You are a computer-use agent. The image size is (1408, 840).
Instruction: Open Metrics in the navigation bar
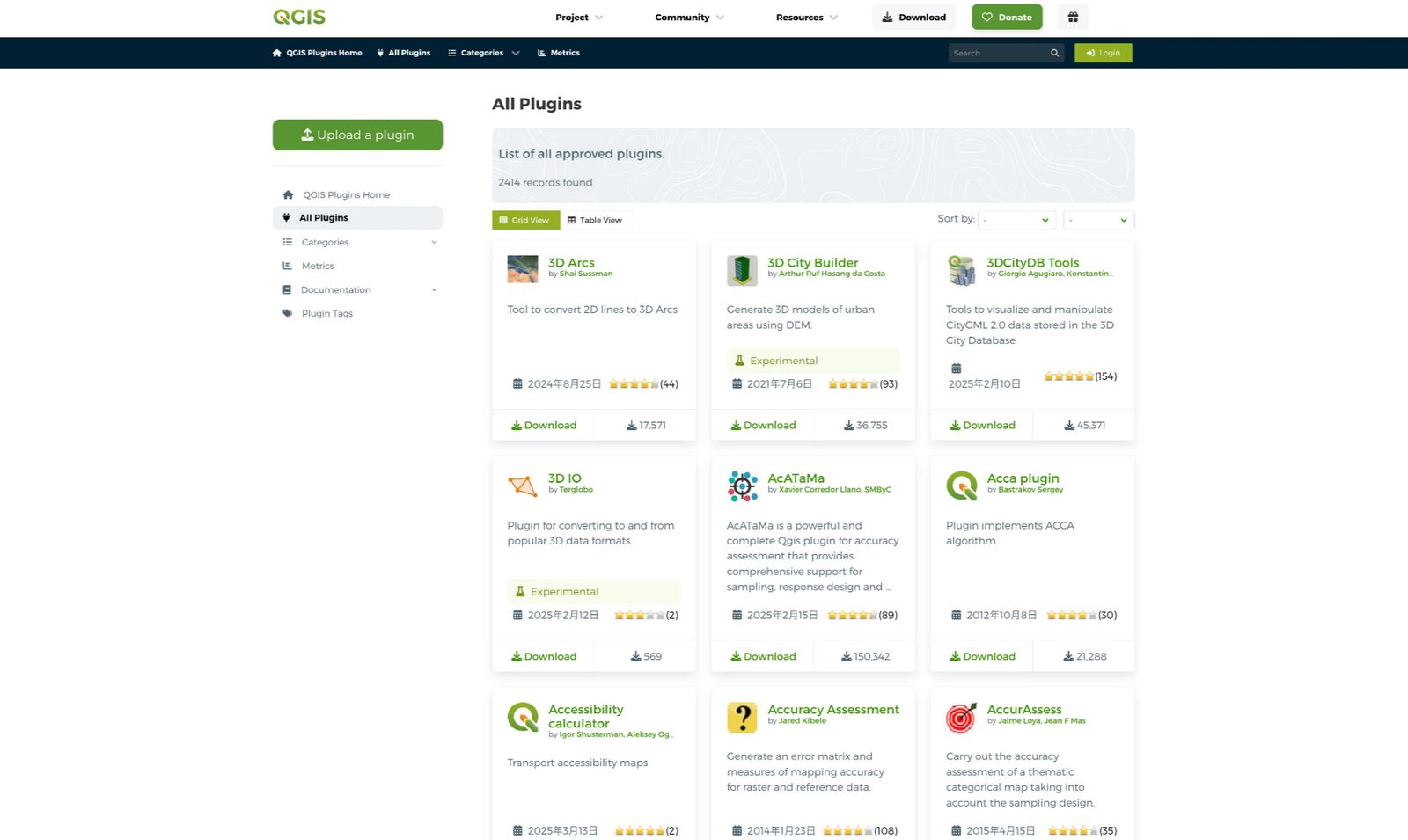pyautogui.click(x=559, y=53)
